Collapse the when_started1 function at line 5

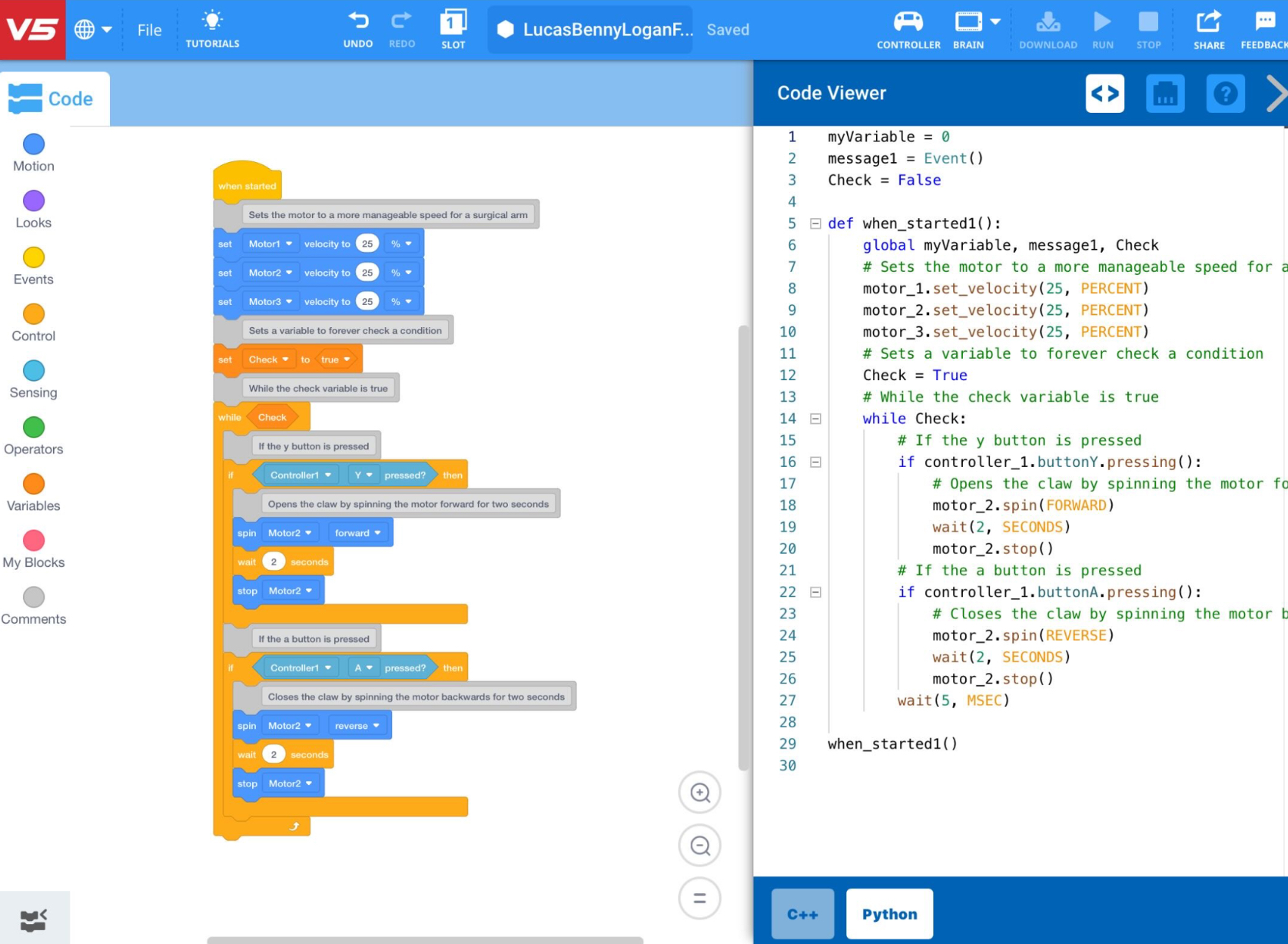coord(815,224)
